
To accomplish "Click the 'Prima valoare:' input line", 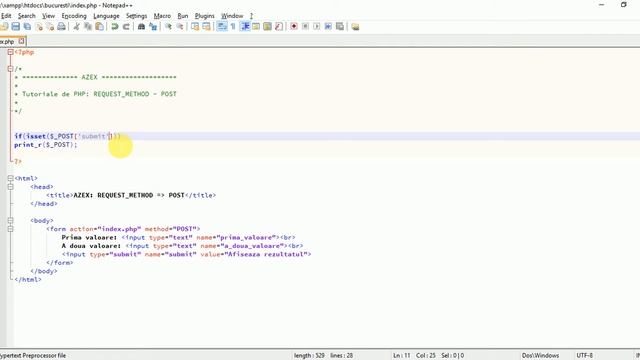I will click(178, 238).
